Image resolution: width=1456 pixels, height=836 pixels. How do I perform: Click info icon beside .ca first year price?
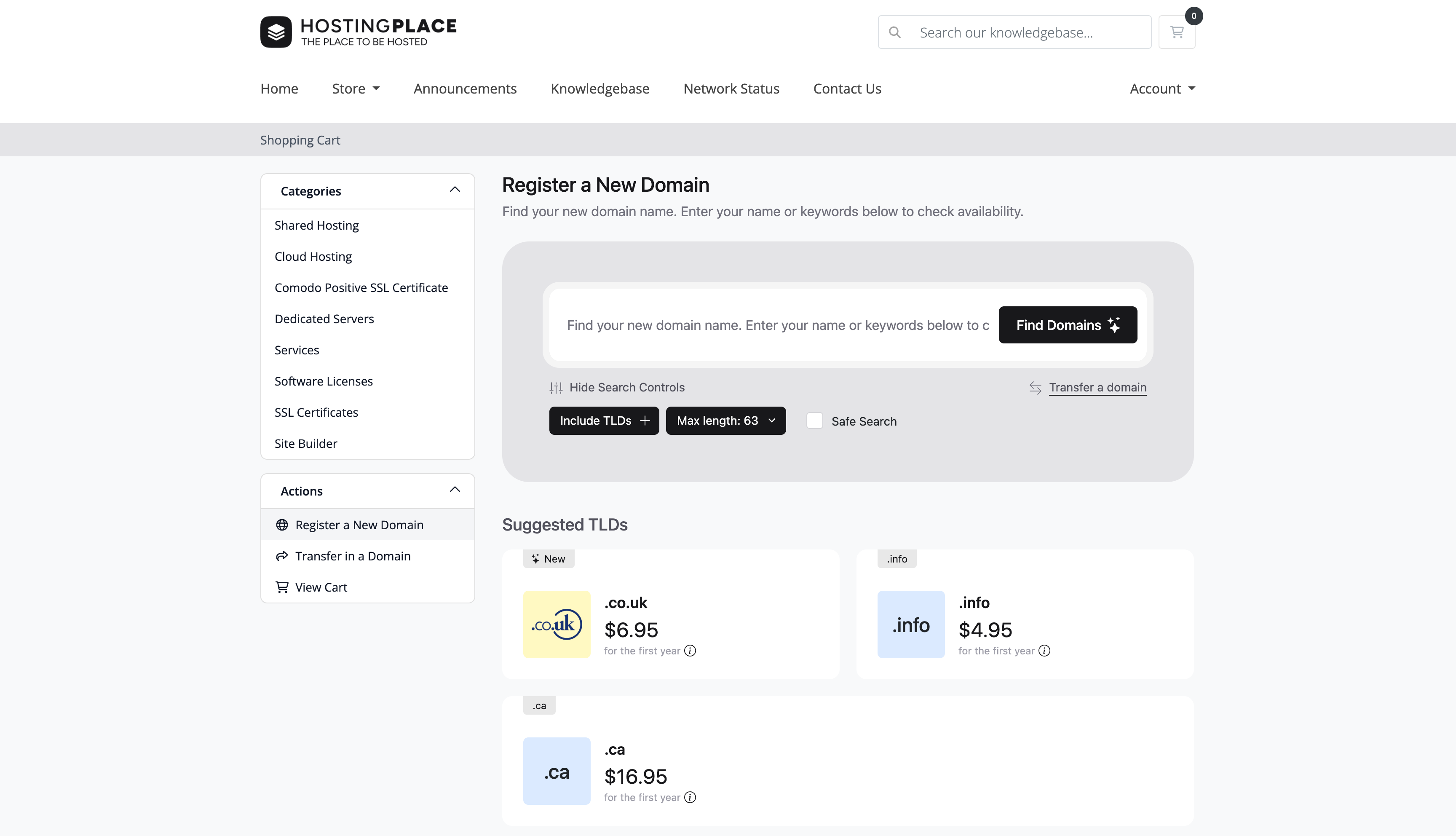pos(691,798)
